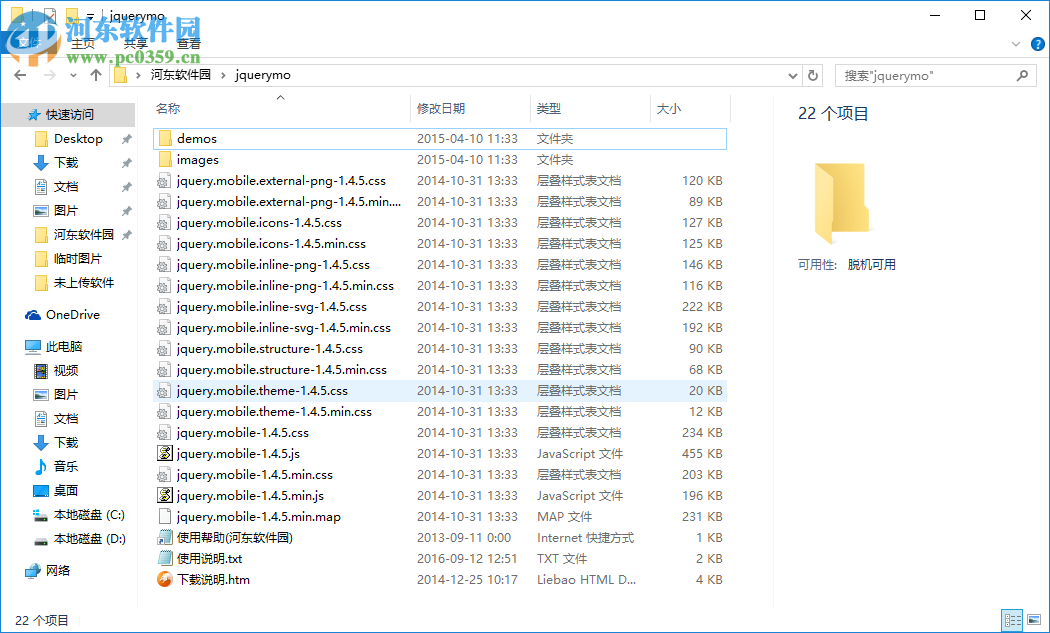The height and width of the screenshot is (633, 1050).
Task: Toggle details view in the status bar
Action: coord(1012,620)
